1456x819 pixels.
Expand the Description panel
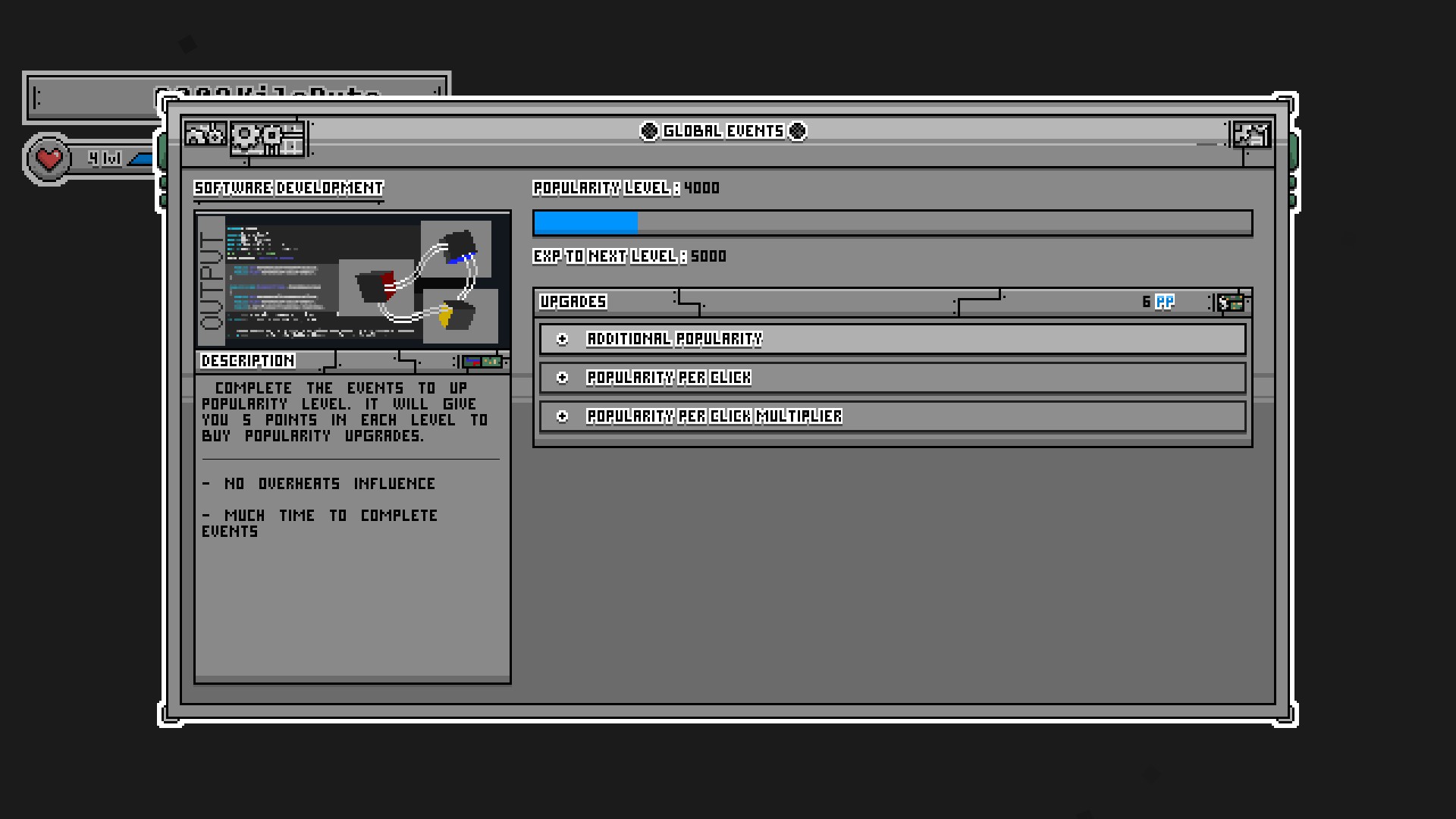click(249, 360)
